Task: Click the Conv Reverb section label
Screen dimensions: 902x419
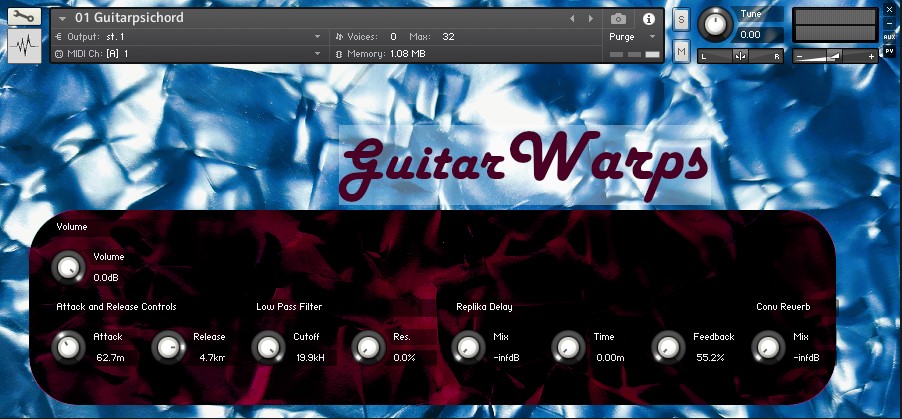Action: (783, 307)
